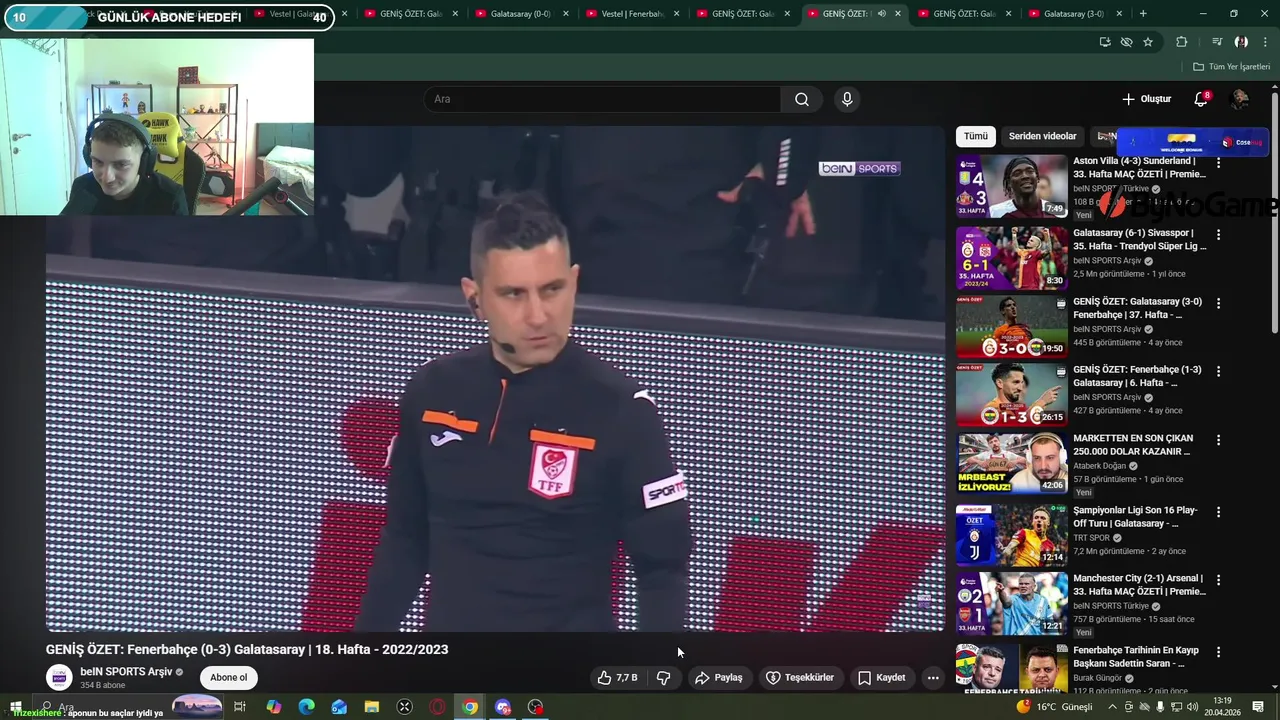Start voice search with the microphone icon

pos(847,99)
